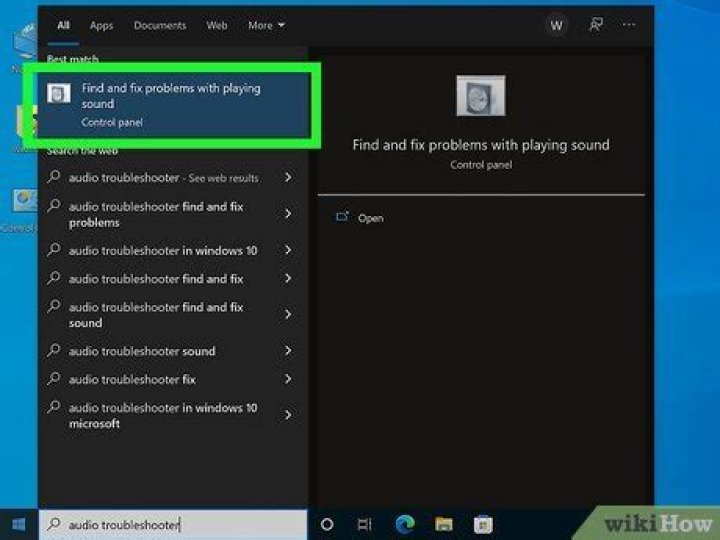Open the three-dot options menu
The width and height of the screenshot is (720, 540).
[629, 26]
